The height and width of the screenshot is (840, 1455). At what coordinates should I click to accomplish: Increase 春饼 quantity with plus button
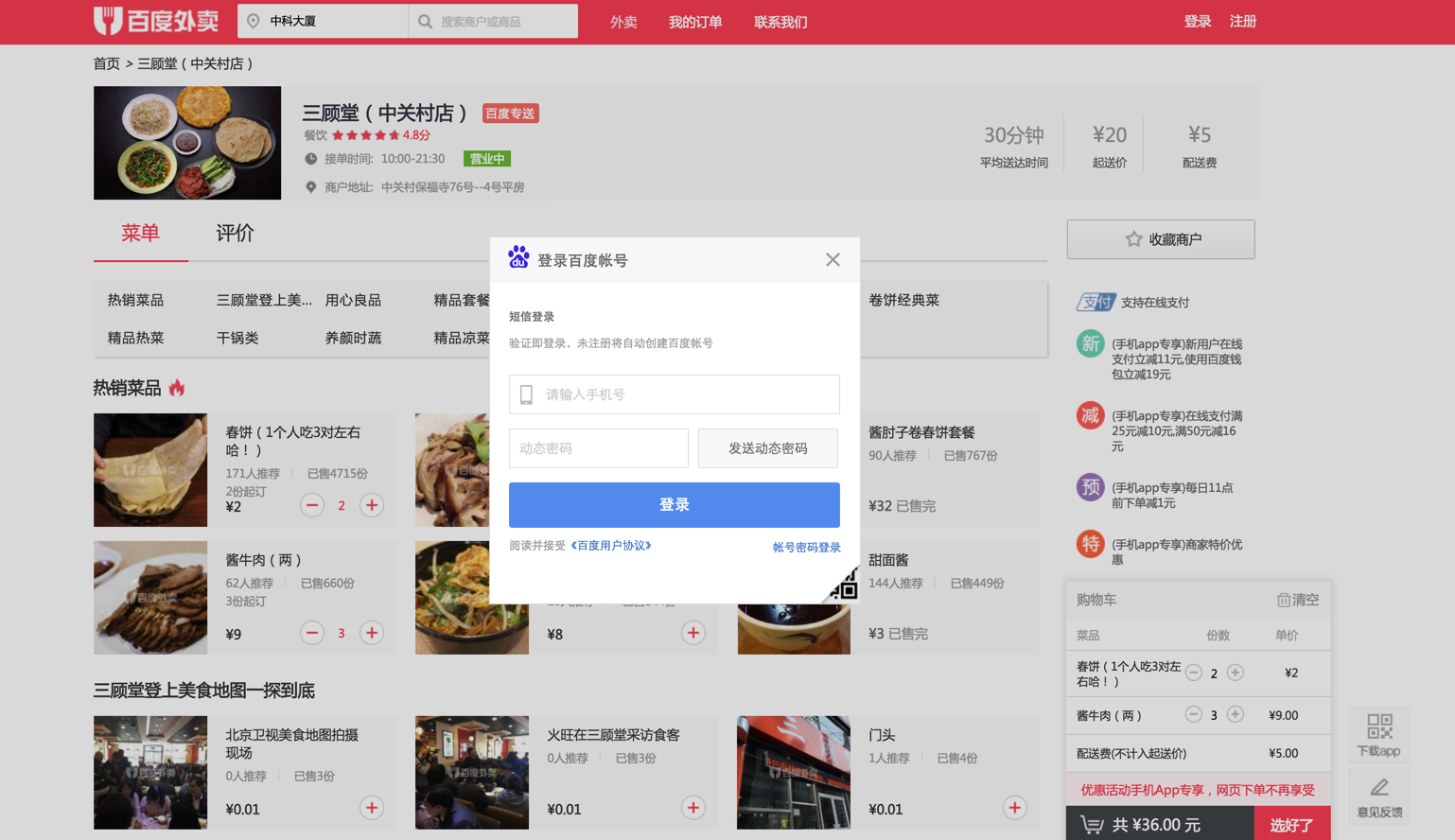[x=372, y=505]
